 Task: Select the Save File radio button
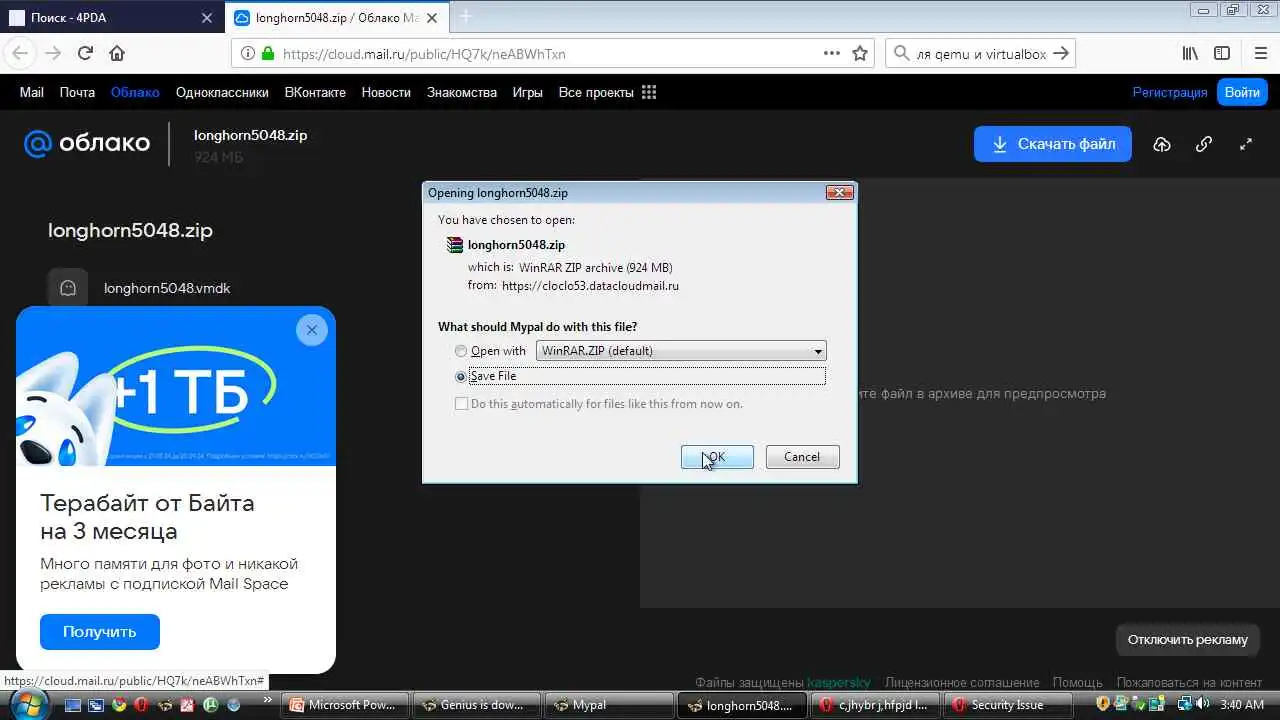(x=461, y=377)
